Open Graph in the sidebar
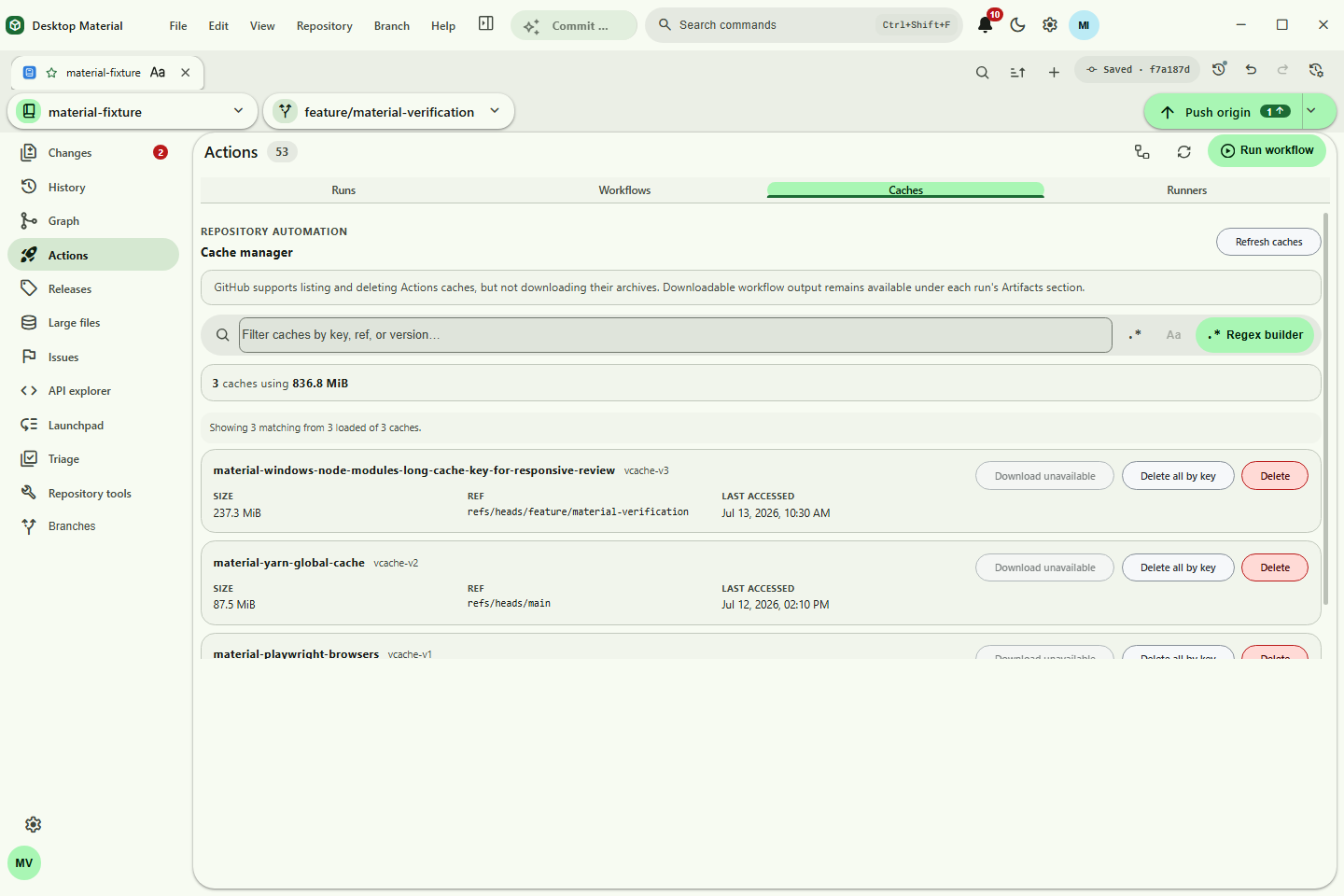The width and height of the screenshot is (1344, 896). pyautogui.click(x=93, y=221)
